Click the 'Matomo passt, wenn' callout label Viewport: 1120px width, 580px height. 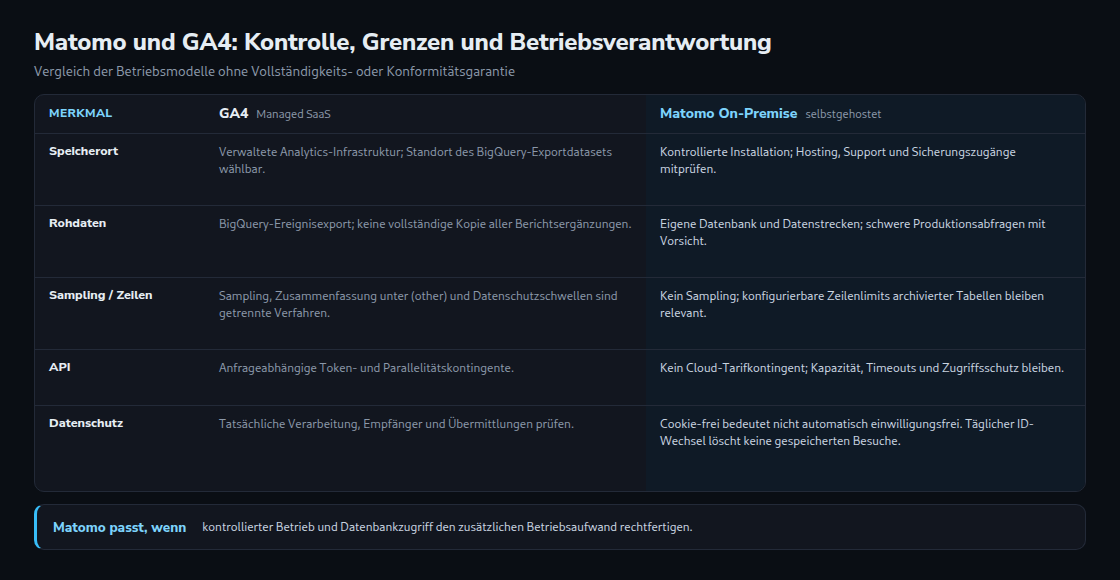119,528
